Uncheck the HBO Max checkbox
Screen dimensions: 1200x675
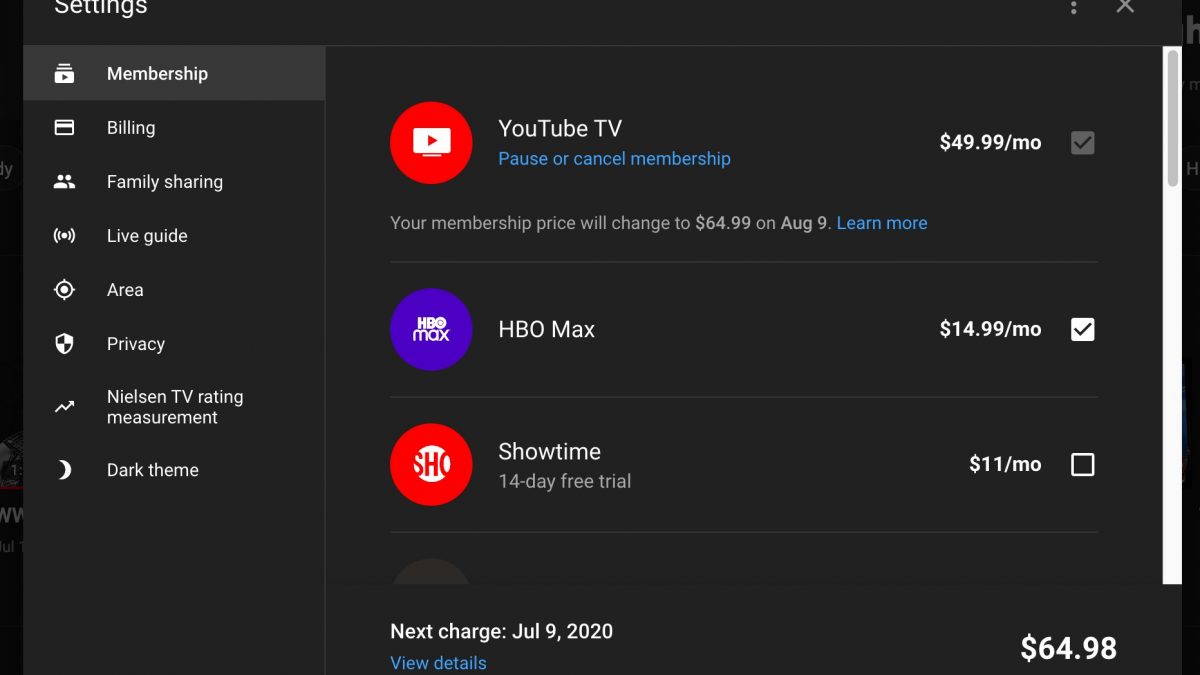1082,329
